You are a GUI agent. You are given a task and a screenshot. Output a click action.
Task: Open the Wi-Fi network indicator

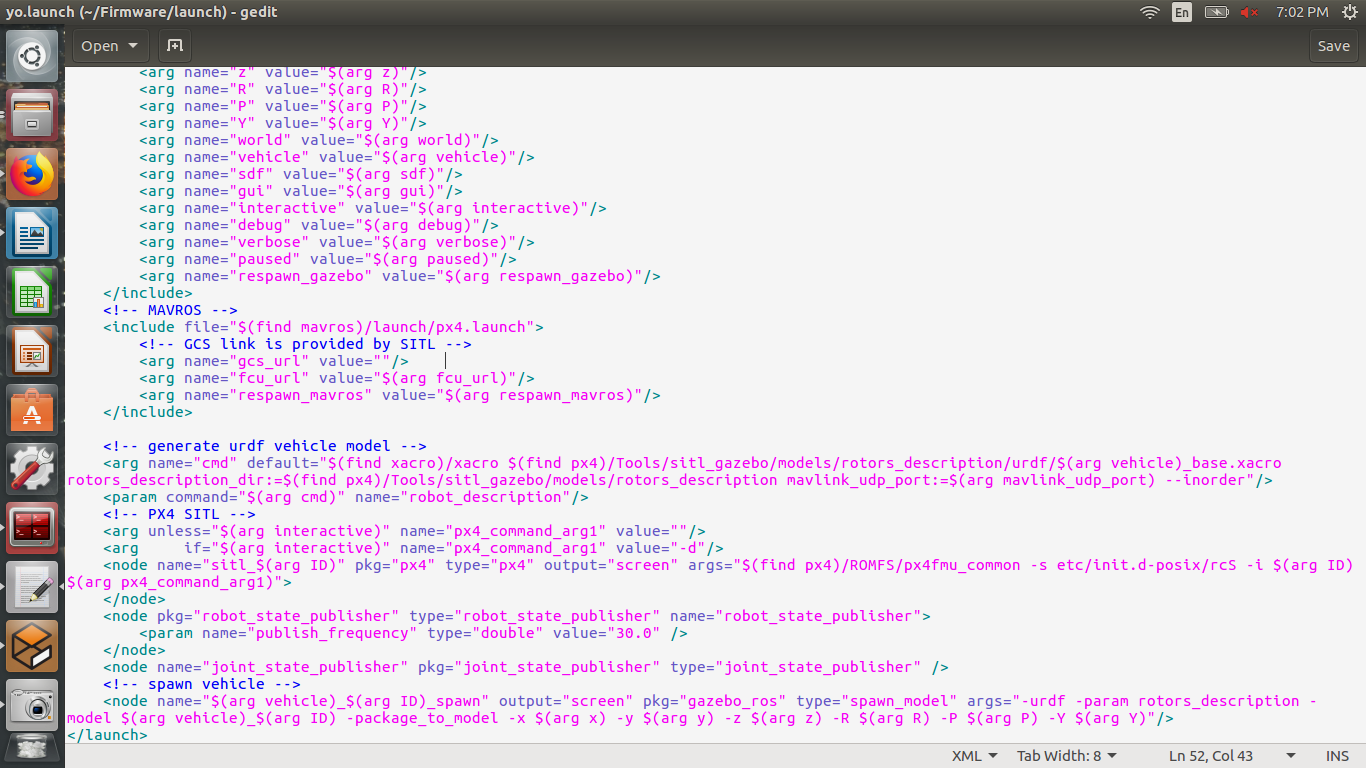click(1150, 12)
